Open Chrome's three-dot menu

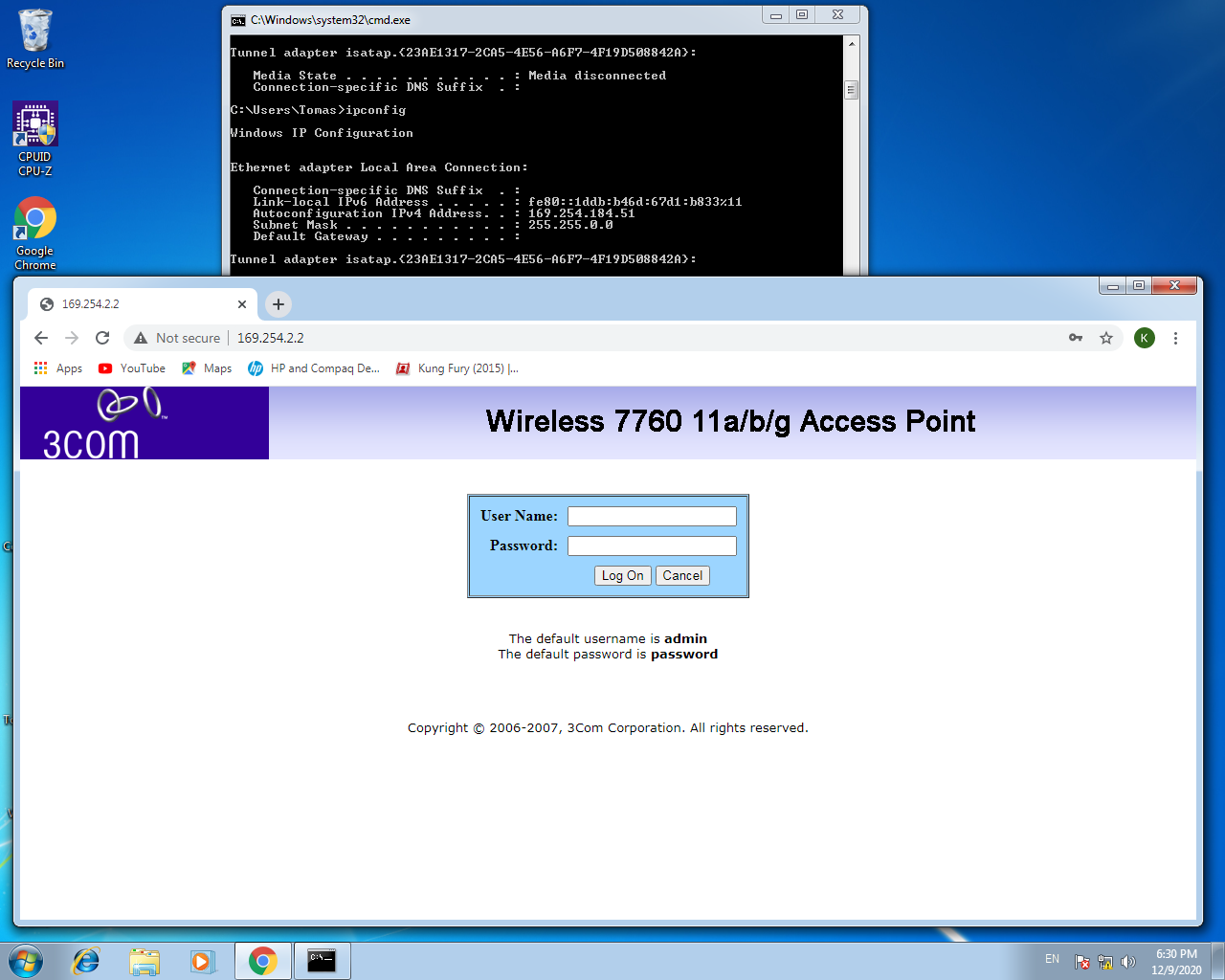1175,338
